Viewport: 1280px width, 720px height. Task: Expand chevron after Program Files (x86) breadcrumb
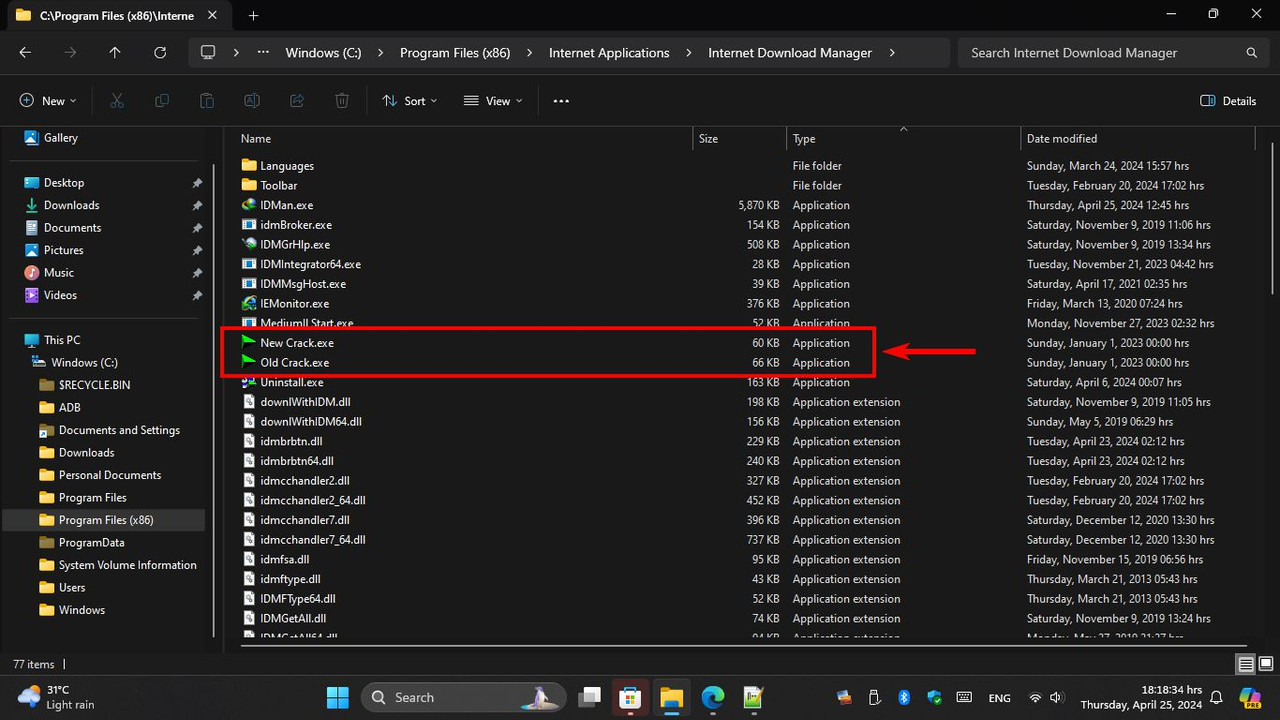click(x=529, y=53)
